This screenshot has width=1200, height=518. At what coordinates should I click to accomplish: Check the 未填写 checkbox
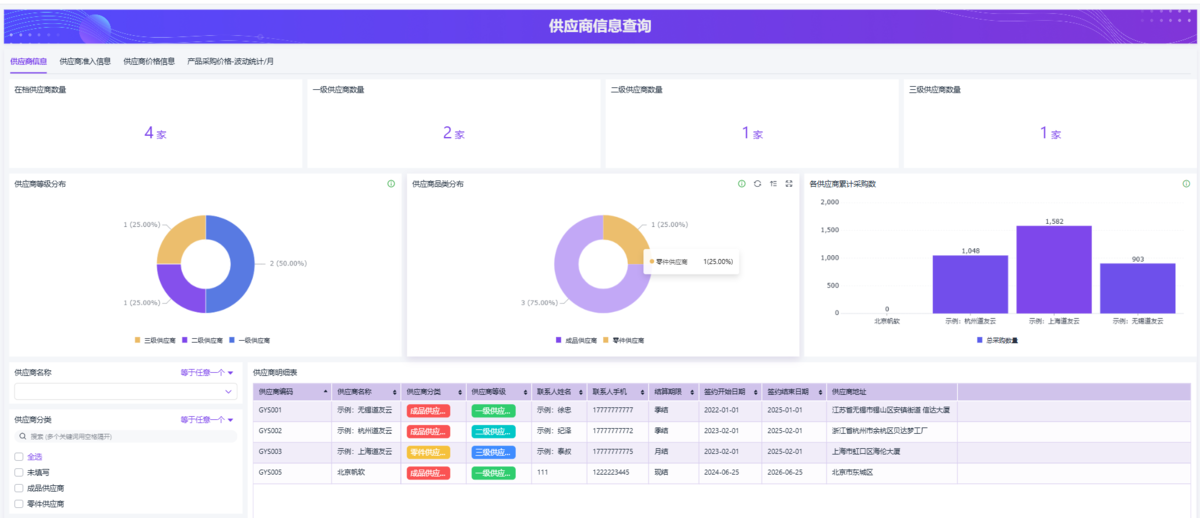(x=19, y=473)
